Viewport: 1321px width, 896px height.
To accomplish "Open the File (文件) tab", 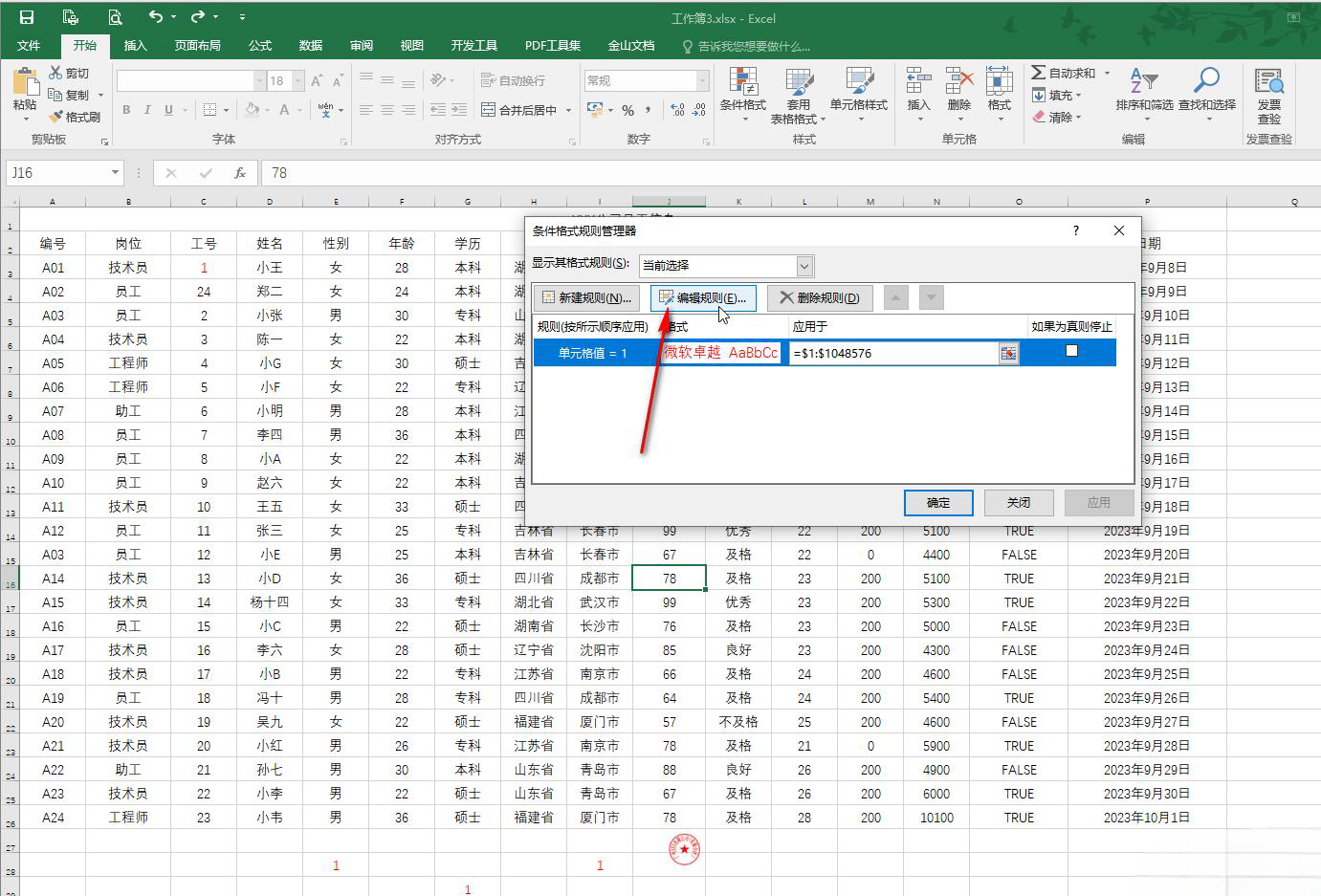I will click(x=29, y=45).
